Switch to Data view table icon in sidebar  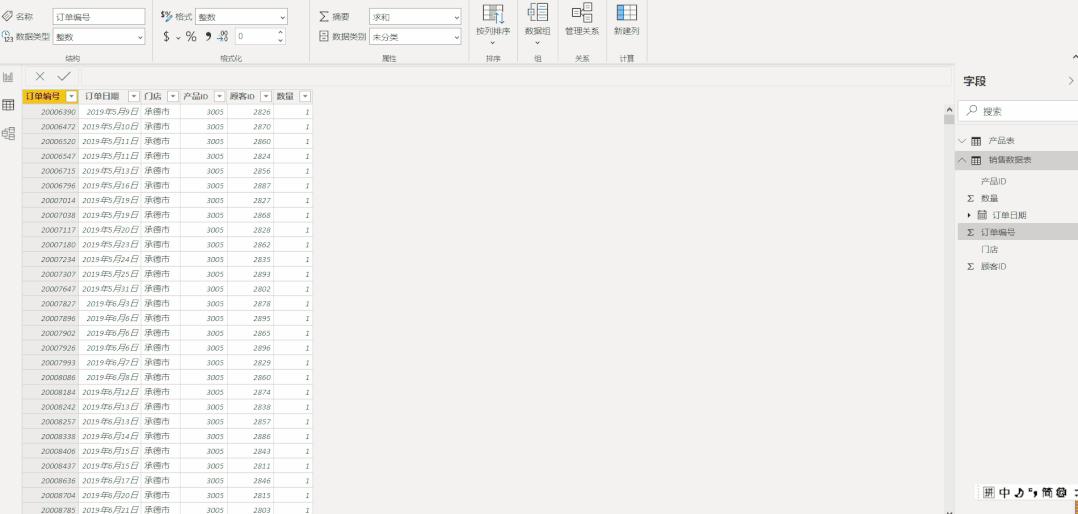[x=8, y=105]
